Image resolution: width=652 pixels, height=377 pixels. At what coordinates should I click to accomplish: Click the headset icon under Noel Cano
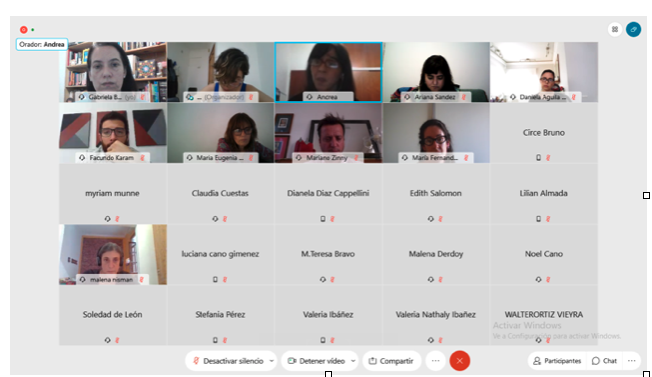coord(538,279)
